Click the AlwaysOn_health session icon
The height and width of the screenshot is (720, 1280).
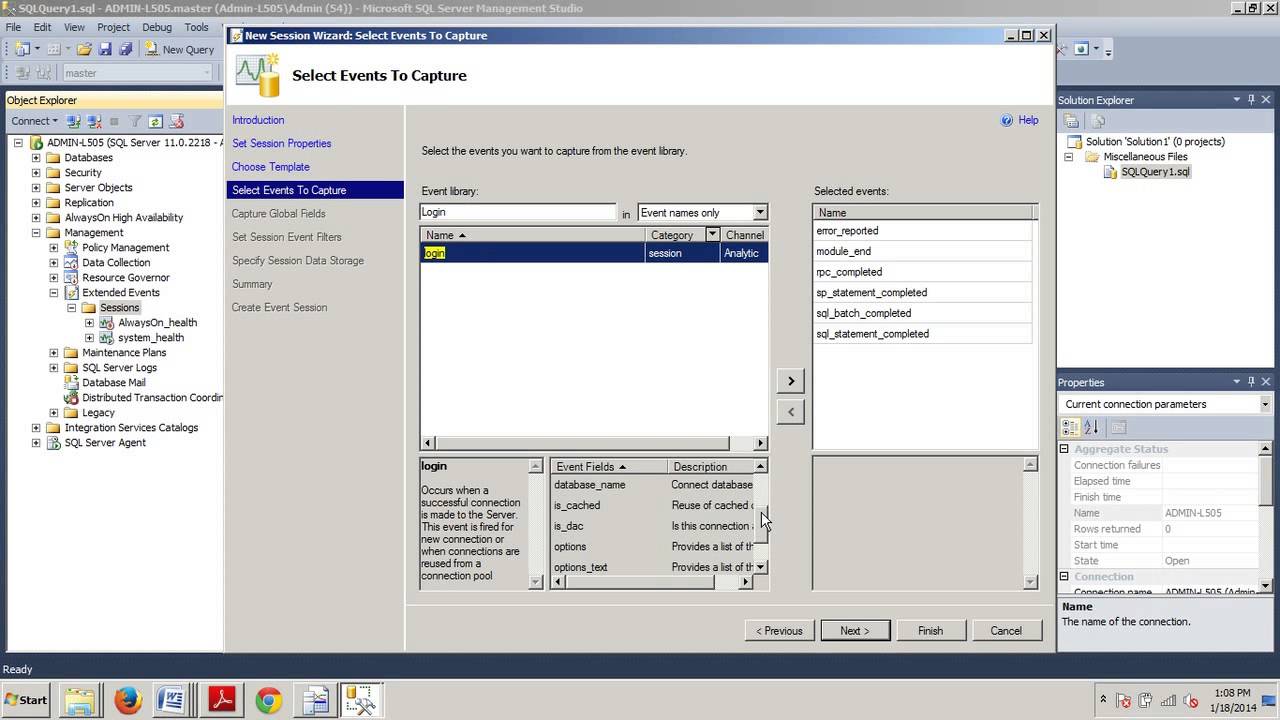[x=107, y=322]
